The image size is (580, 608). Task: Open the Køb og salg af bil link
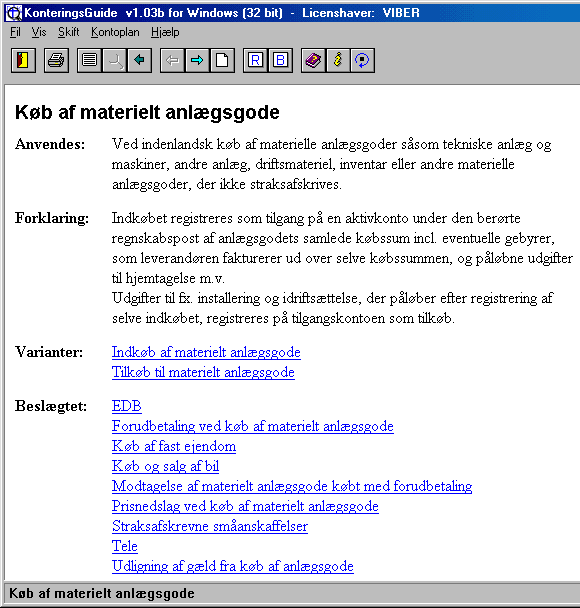166,466
